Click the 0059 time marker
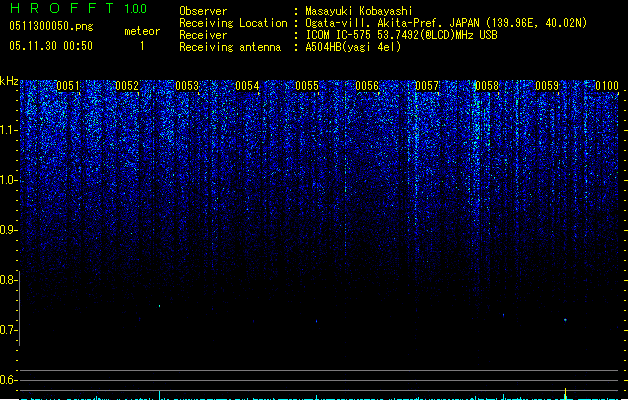Image resolution: width=629 pixels, height=400 pixels. pyautogui.click(x=547, y=86)
